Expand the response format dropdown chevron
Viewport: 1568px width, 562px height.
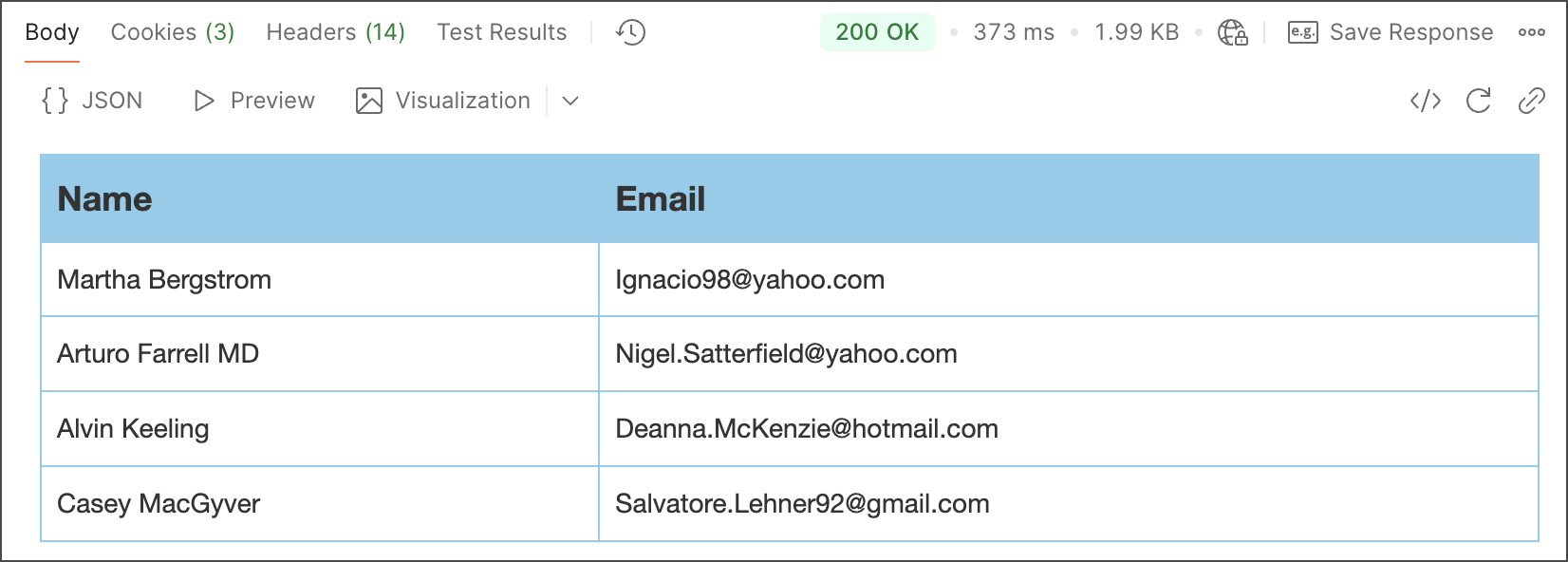570,101
